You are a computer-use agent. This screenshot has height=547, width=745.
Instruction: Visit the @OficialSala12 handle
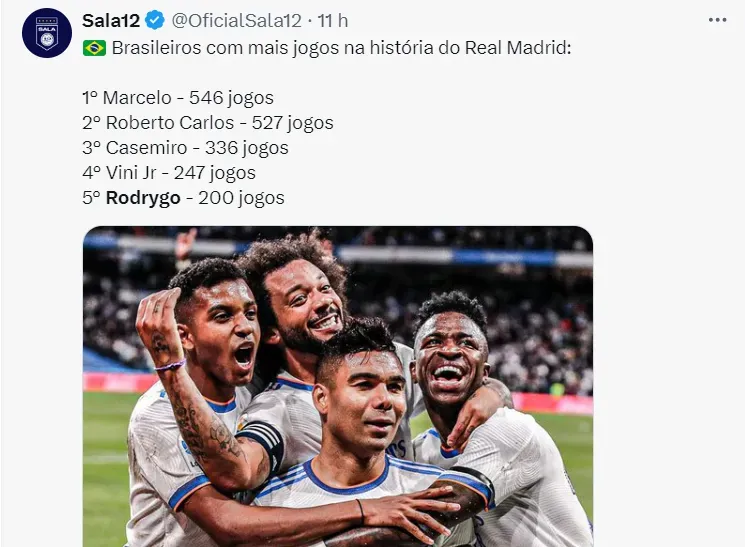coord(236,20)
